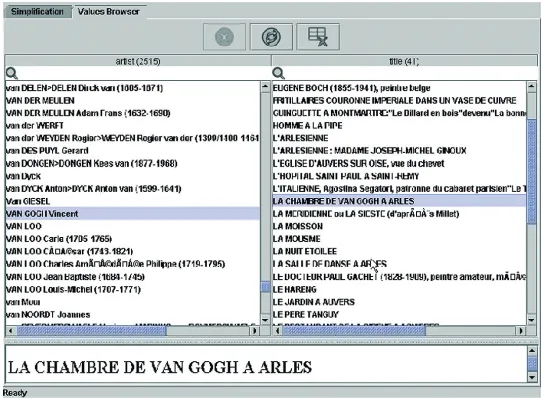Select title LE PERE TANGUY

399,314
